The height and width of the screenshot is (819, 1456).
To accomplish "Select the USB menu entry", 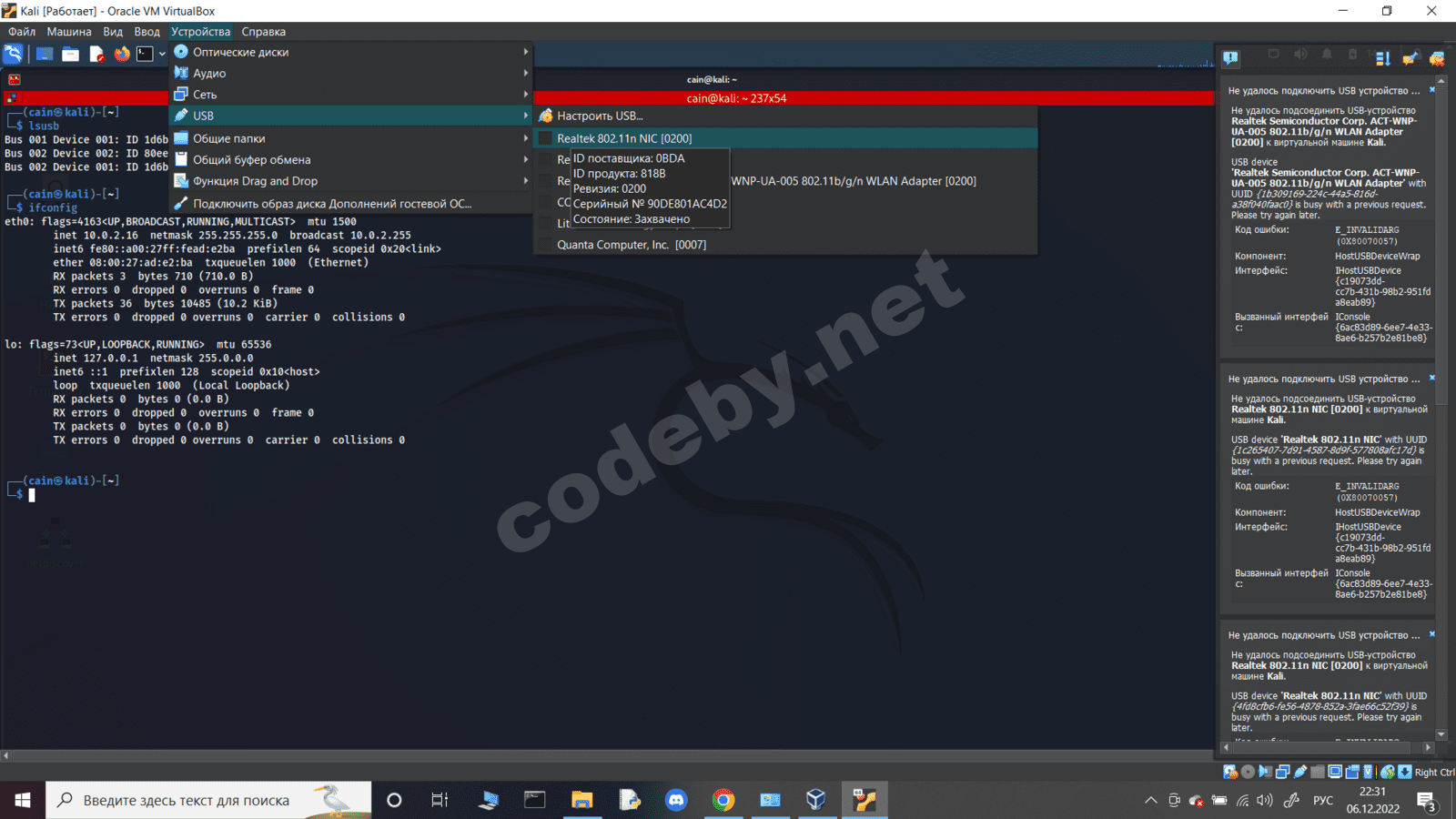I will tap(351, 116).
